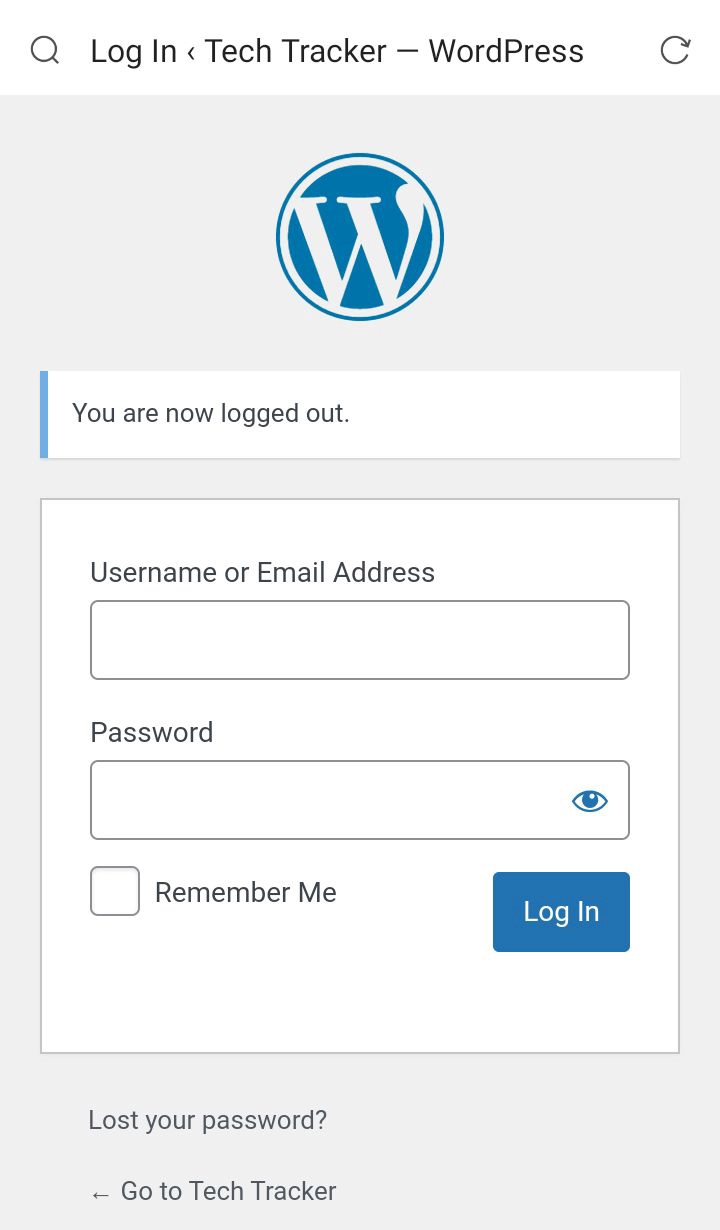Select the "Tech Tracker" text in the page title
Viewport: 720px width, 1230px height.
pos(296,51)
